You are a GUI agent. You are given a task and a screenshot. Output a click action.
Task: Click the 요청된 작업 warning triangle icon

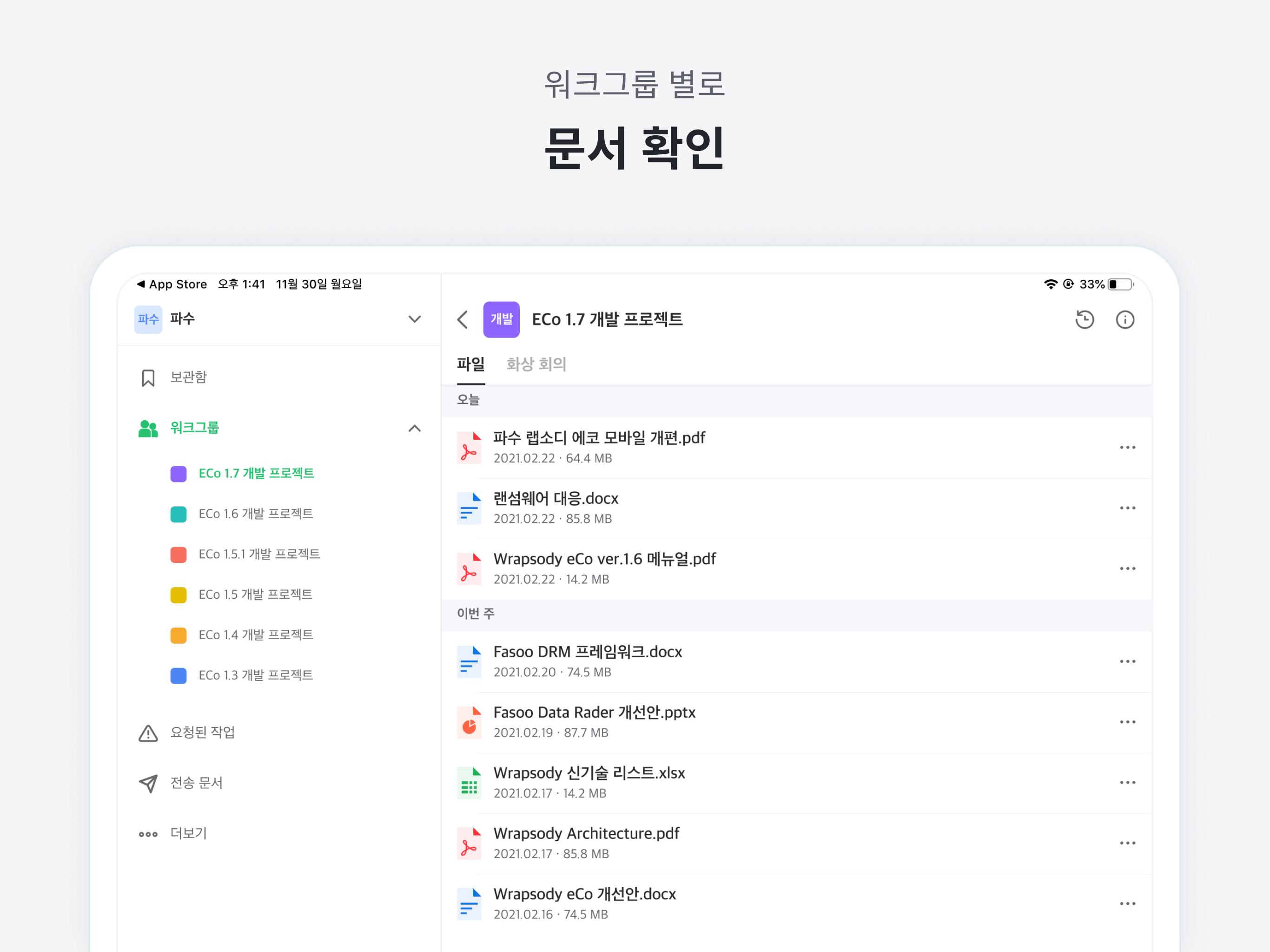tap(148, 733)
